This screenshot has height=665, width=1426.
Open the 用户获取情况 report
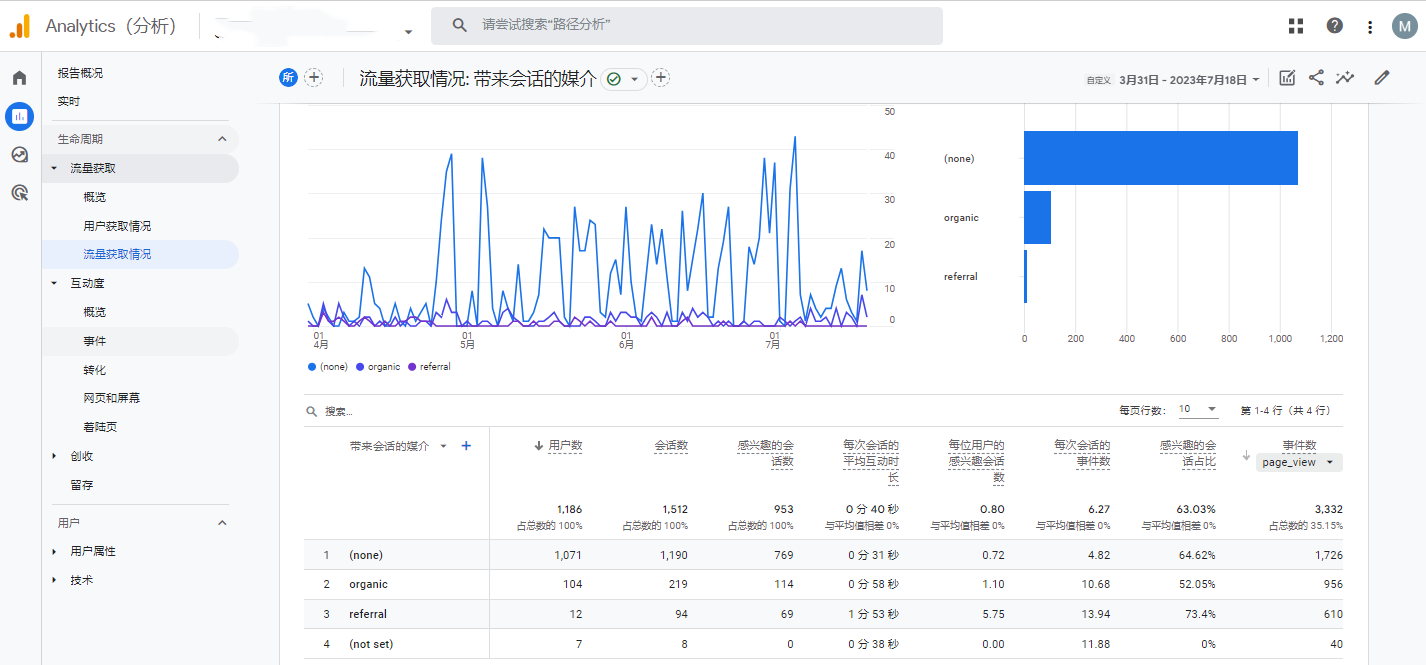tap(117, 226)
